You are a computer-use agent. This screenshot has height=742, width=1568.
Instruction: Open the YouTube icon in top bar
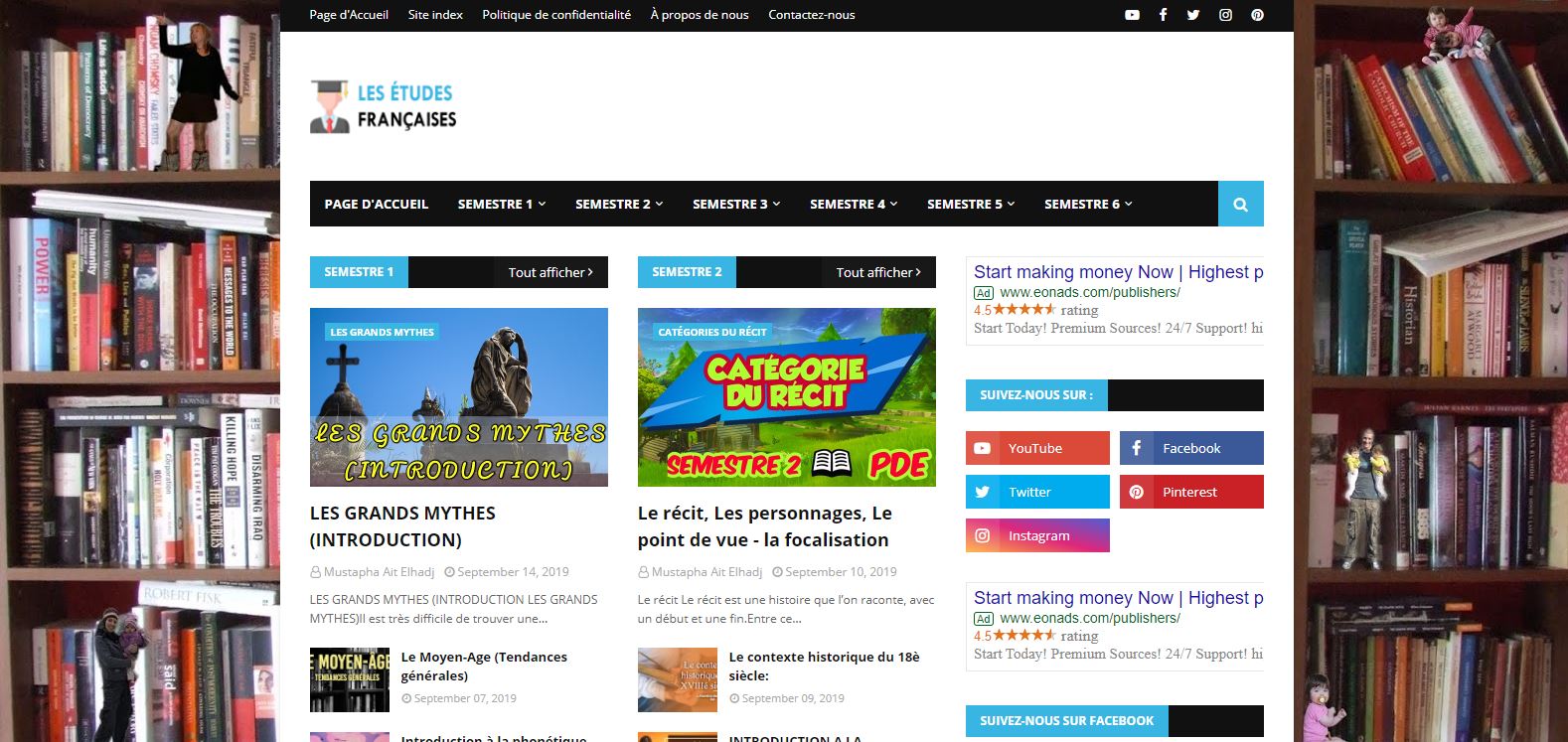coord(1132,15)
